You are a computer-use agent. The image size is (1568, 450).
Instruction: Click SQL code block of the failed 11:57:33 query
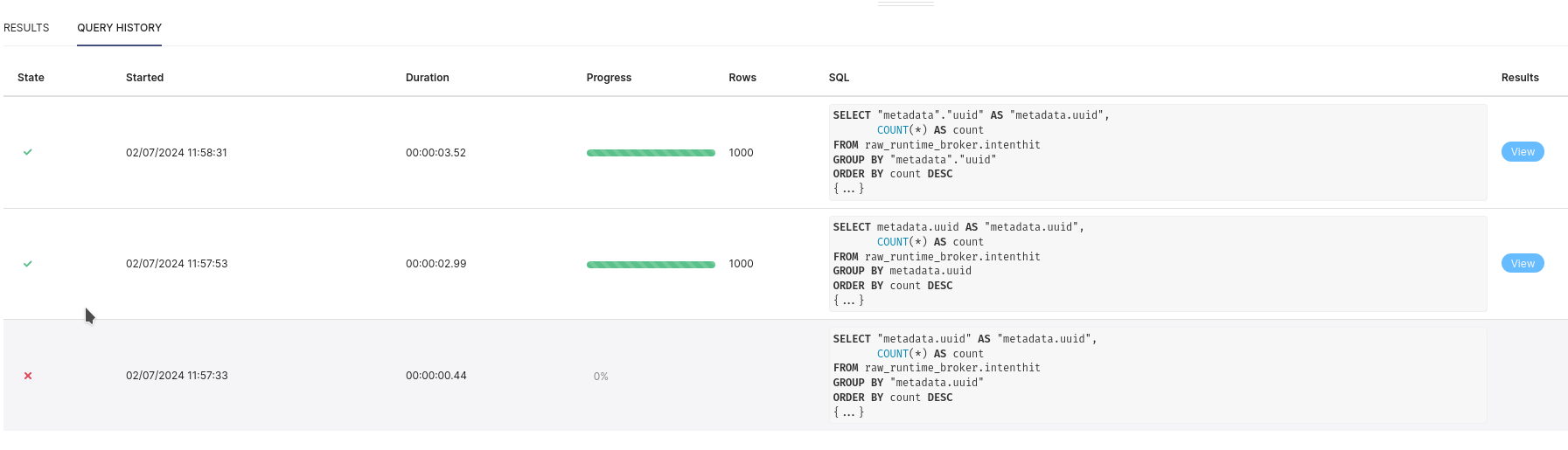[x=1158, y=376]
